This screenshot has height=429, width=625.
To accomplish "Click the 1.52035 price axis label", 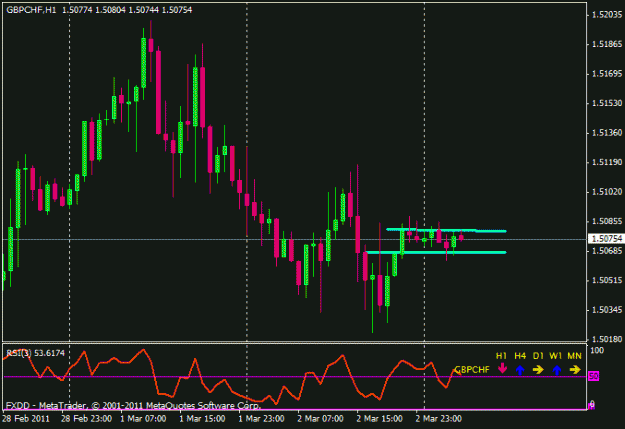I will coord(607,15).
